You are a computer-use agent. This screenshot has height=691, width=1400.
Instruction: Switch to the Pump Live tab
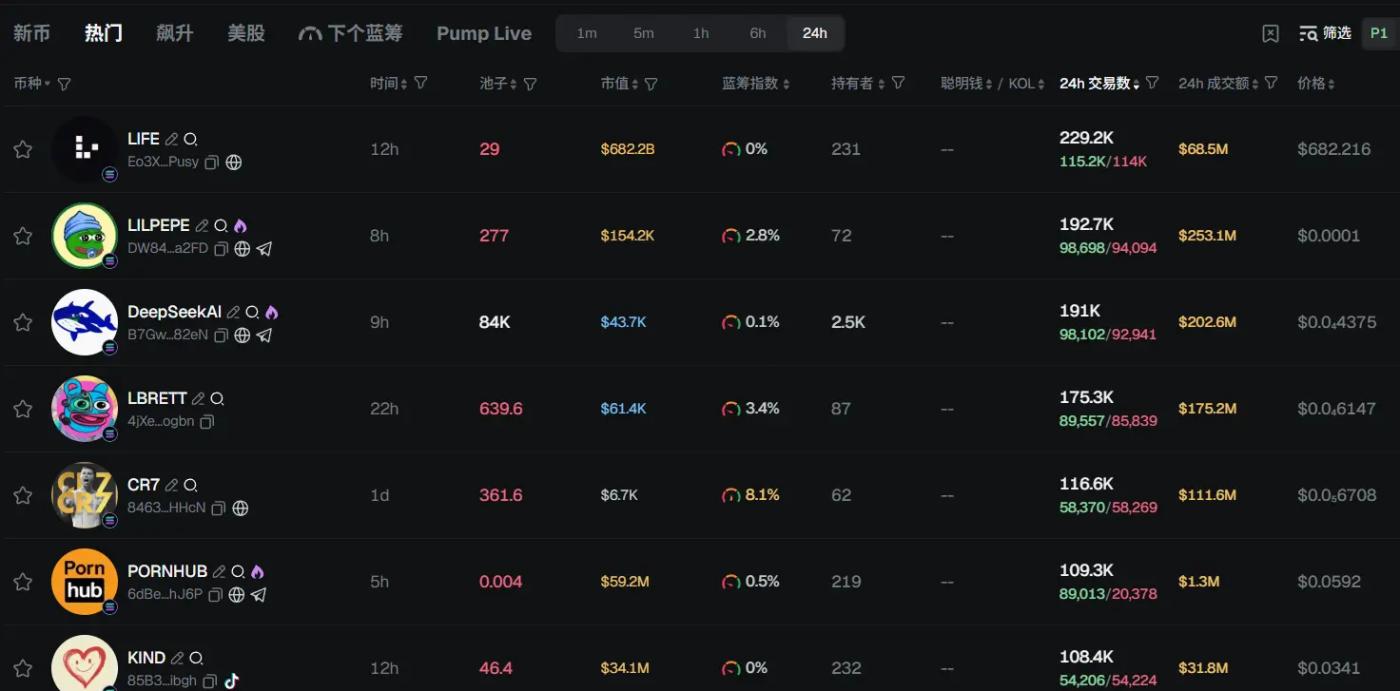[484, 33]
